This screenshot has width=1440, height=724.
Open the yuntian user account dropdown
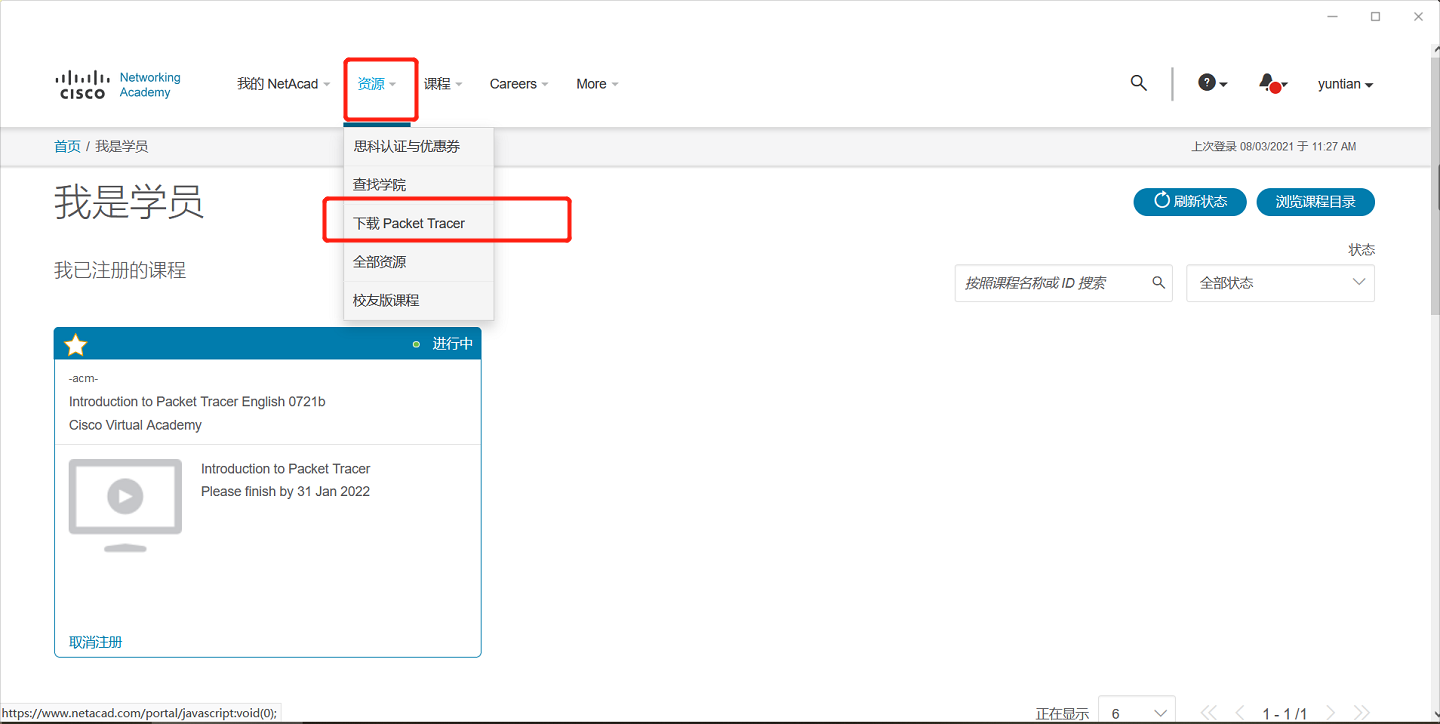(x=1345, y=84)
